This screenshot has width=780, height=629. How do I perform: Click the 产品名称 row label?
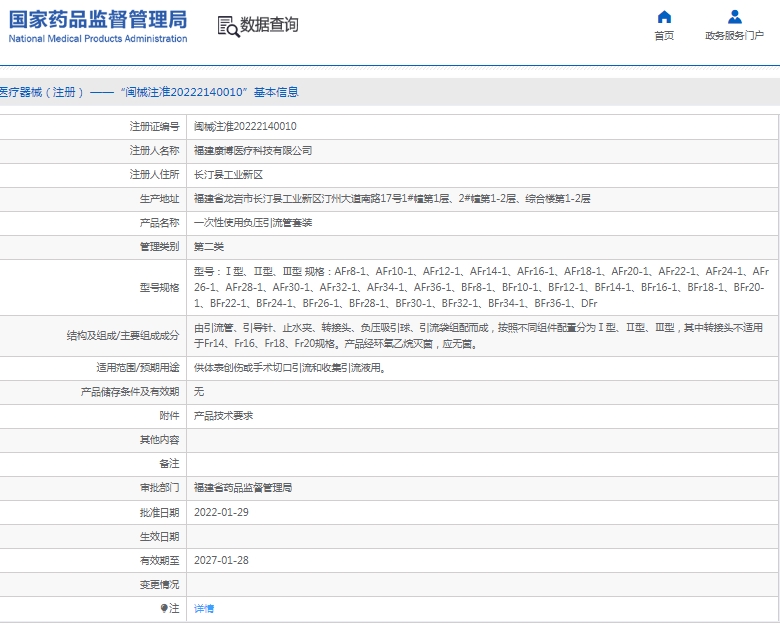(159, 222)
